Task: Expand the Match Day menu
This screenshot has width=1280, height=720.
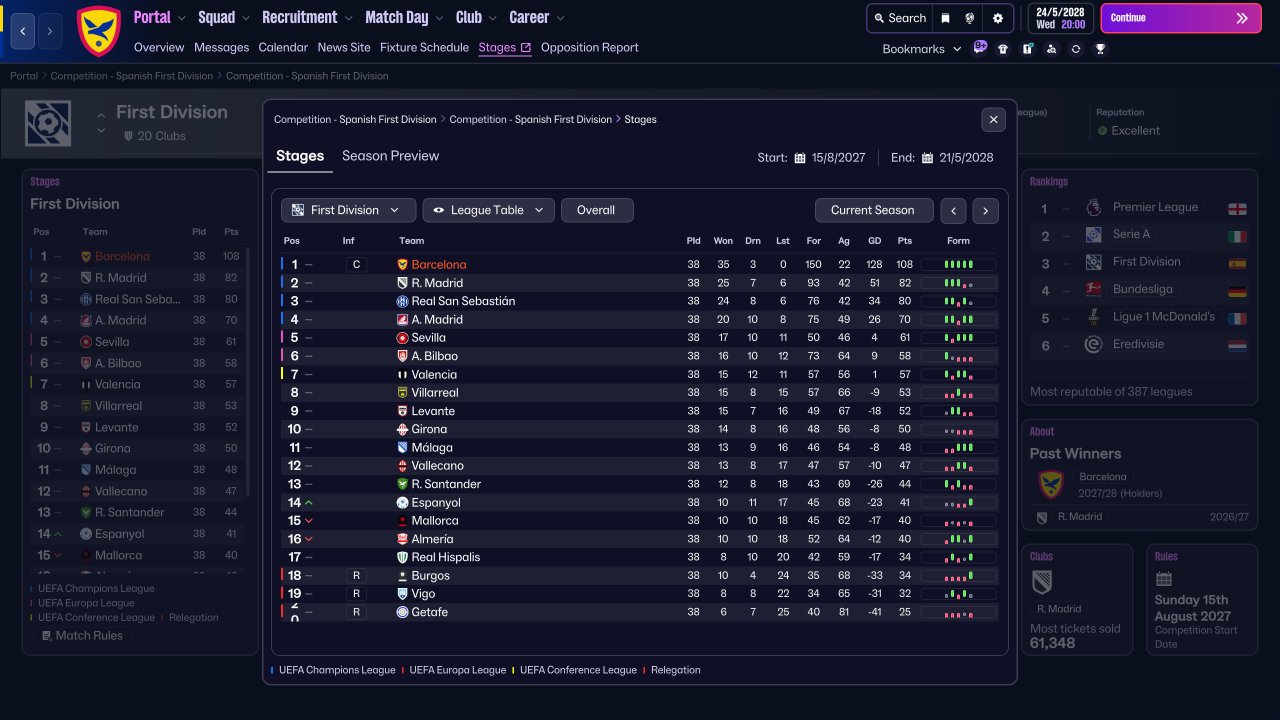Action: tap(406, 17)
